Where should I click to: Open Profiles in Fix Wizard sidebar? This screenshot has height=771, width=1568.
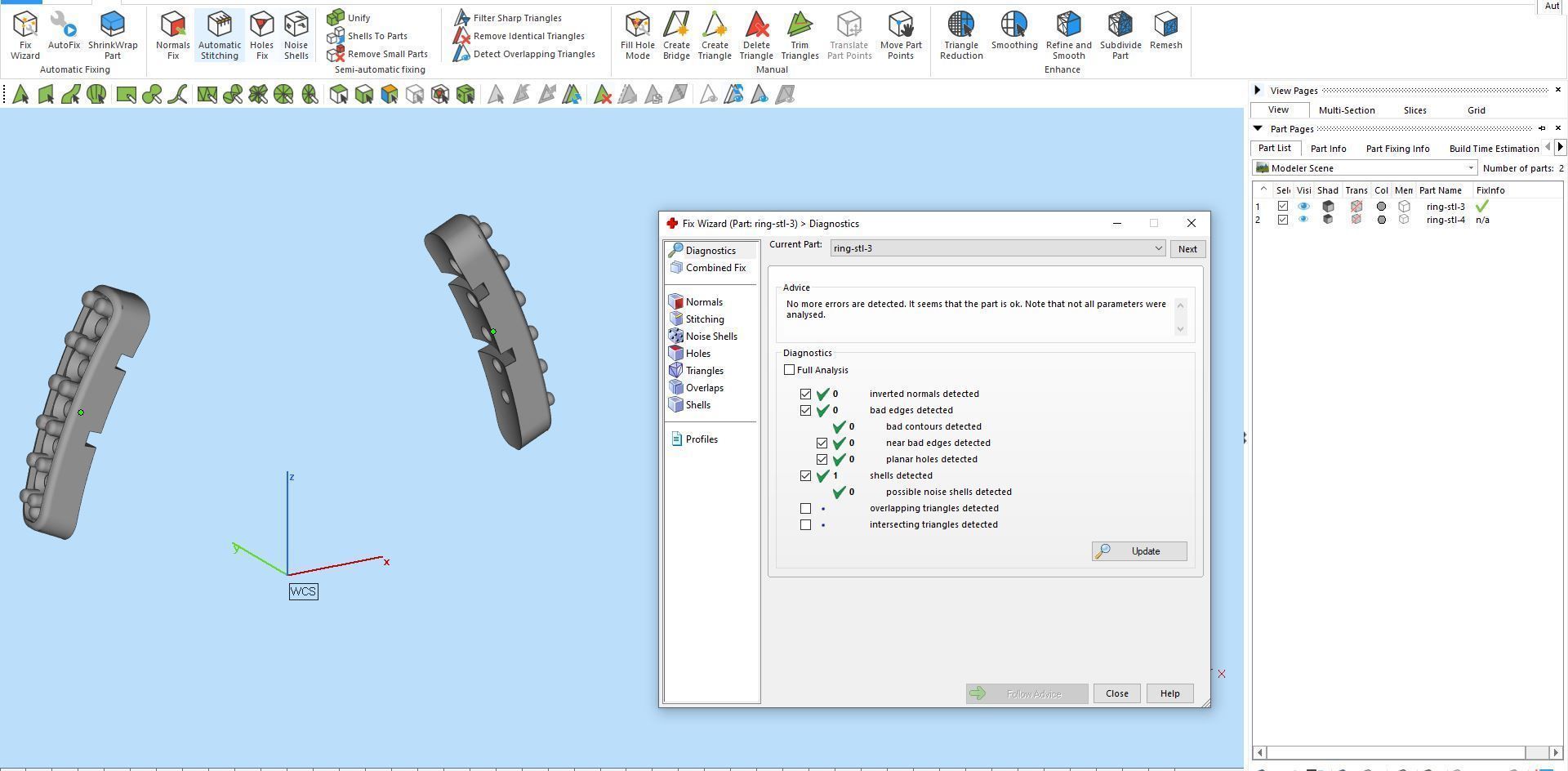(694, 439)
